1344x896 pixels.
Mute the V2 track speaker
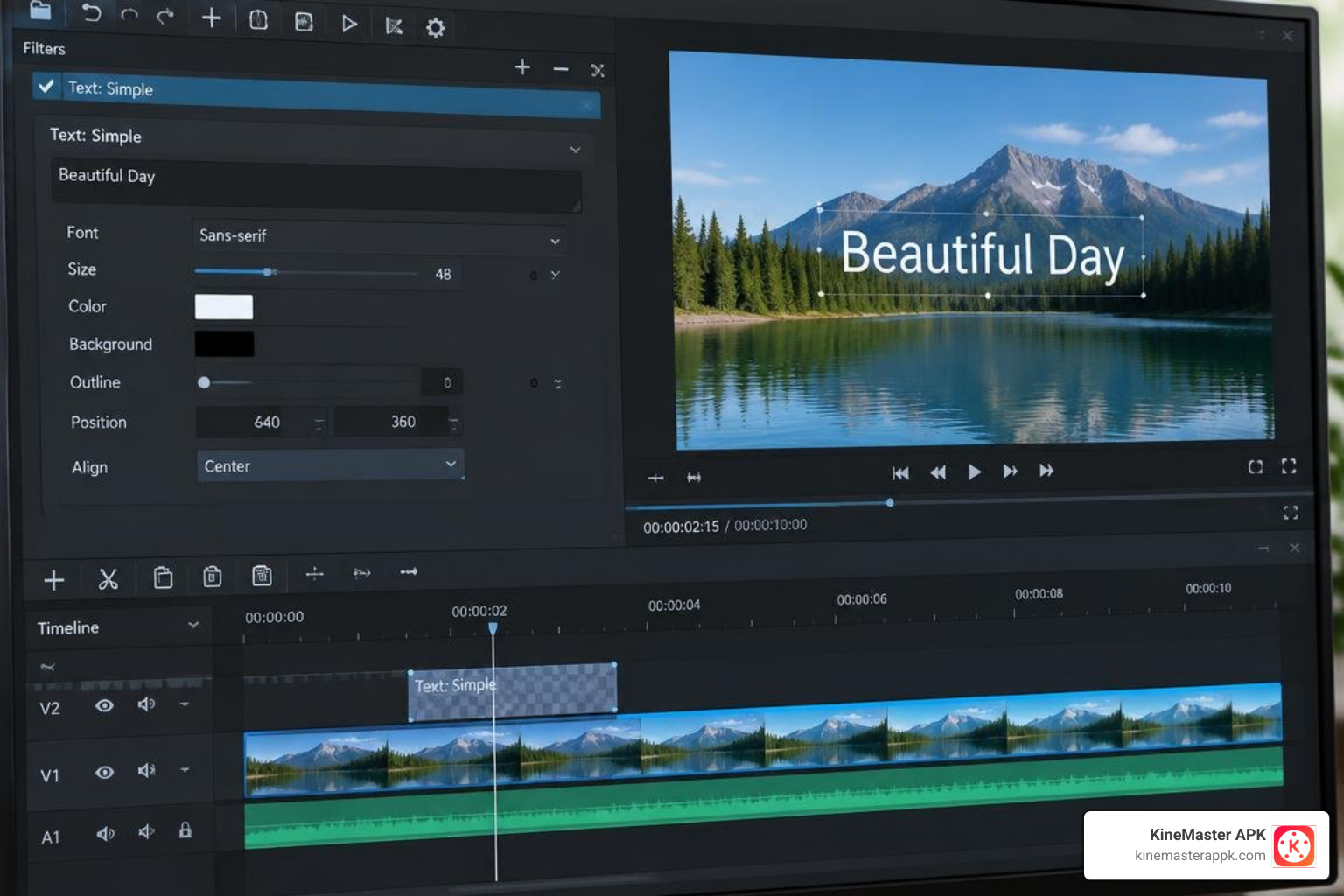(146, 704)
